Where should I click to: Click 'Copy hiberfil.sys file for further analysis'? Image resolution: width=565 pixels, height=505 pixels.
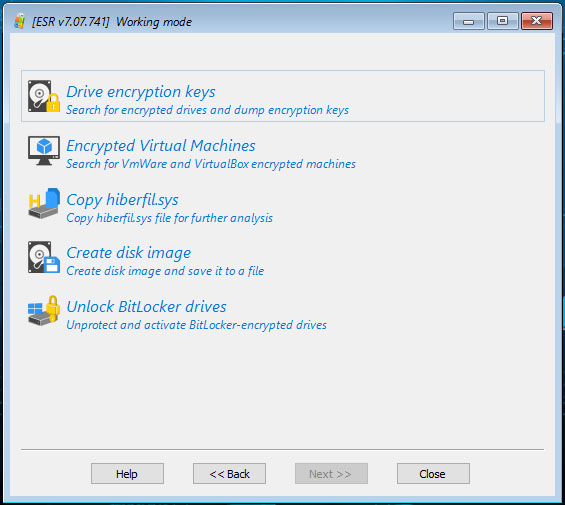169,218
